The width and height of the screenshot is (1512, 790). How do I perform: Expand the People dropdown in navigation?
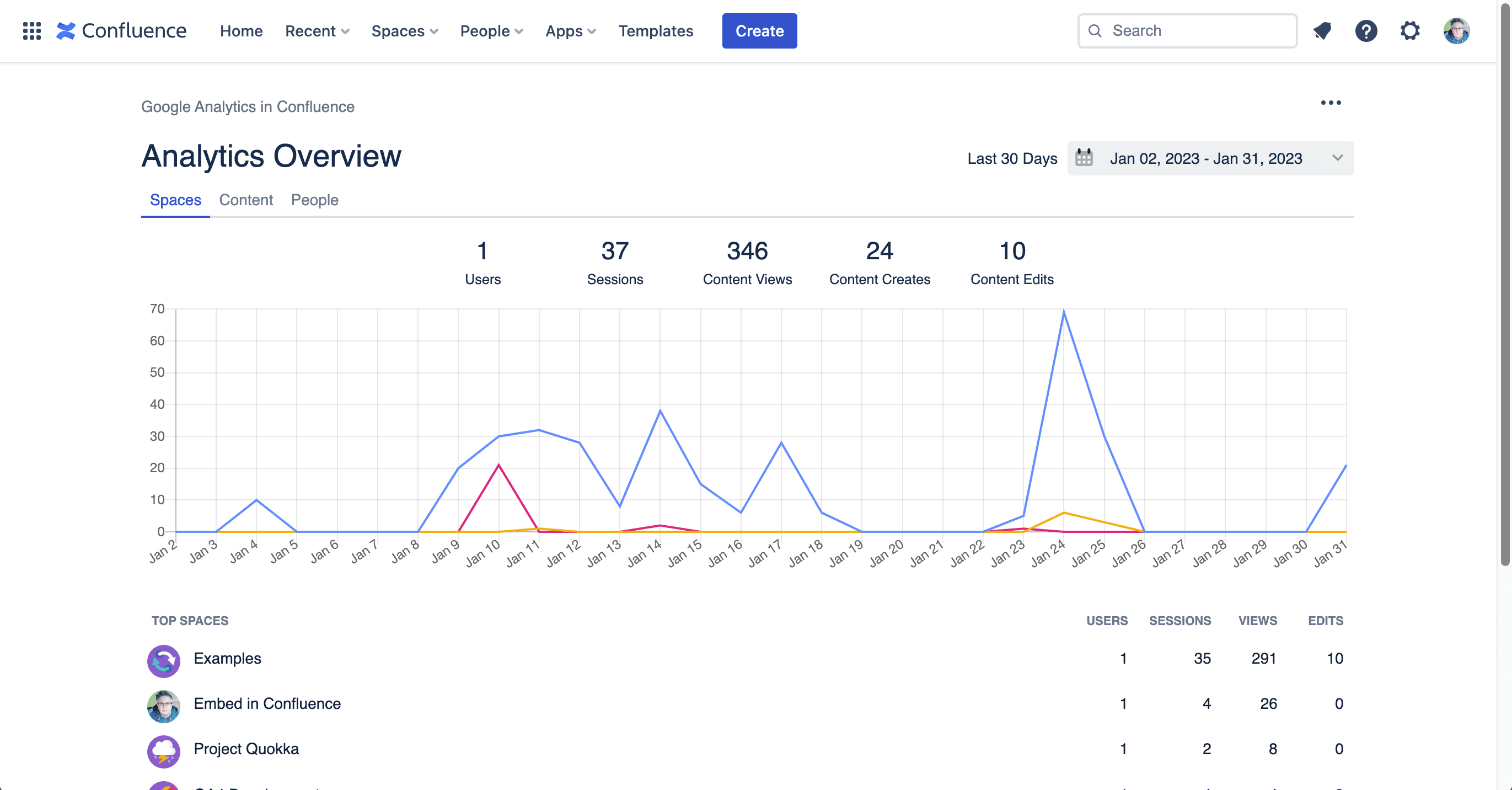491,30
